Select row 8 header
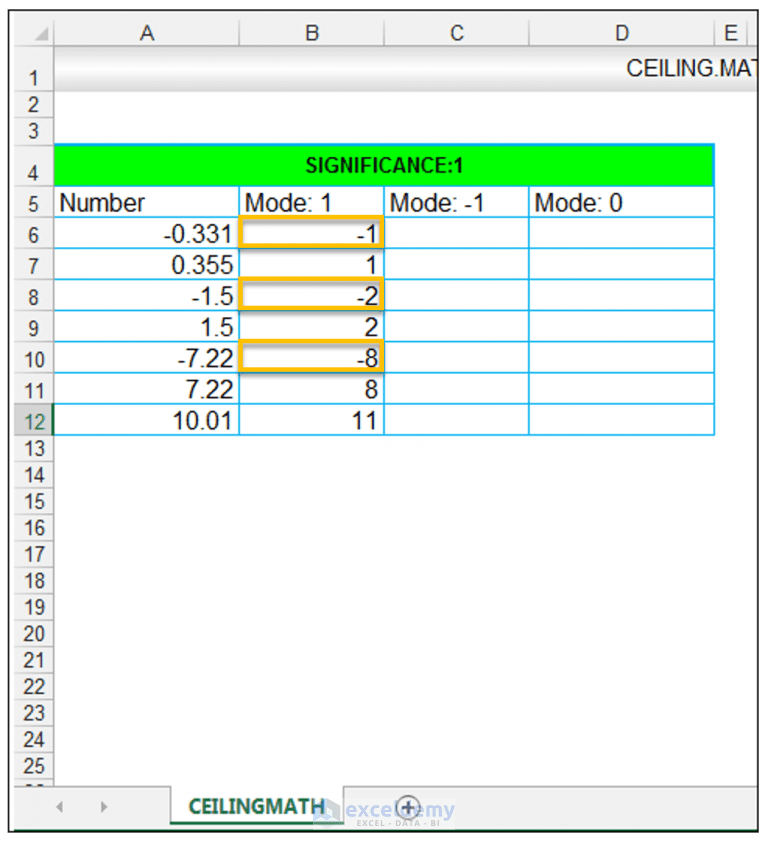This screenshot has width=768, height=845. point(33,296)
